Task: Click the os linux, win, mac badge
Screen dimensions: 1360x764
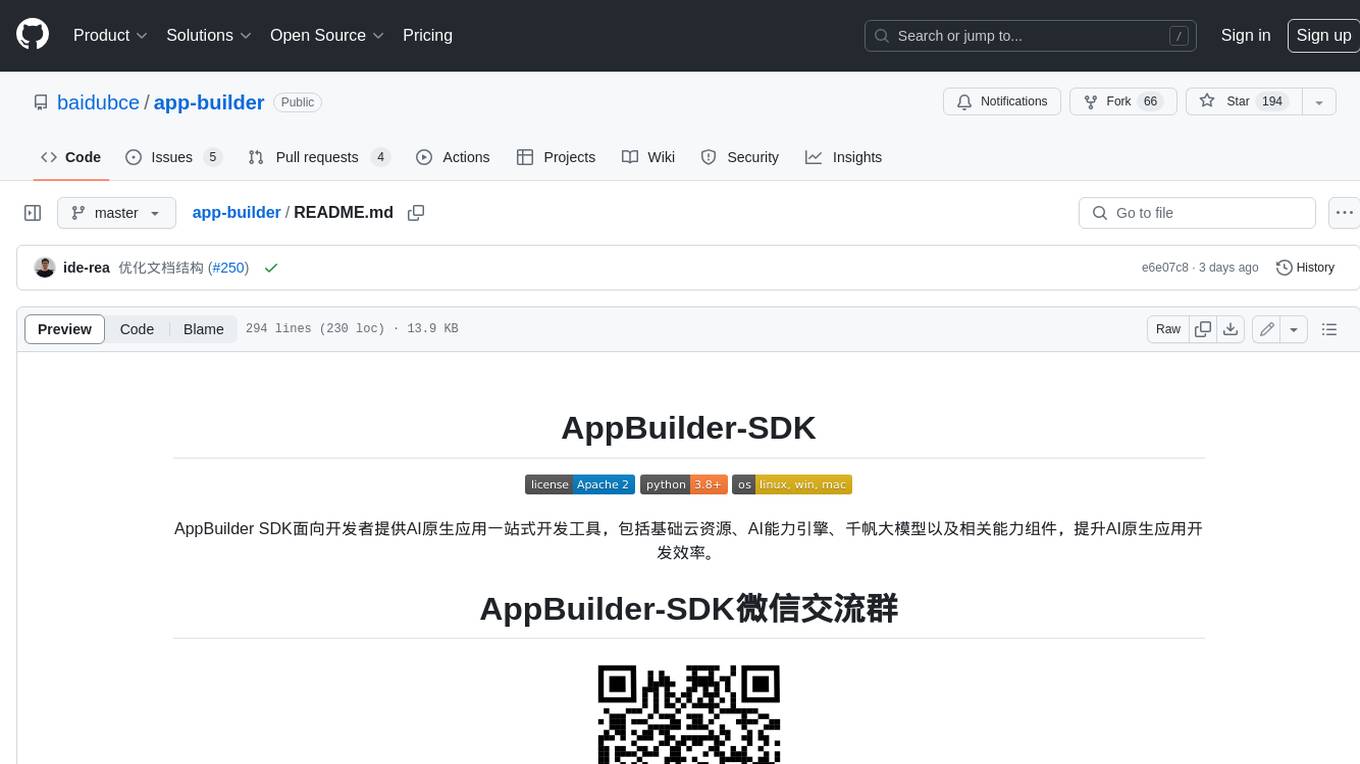Action: point(792,484)
